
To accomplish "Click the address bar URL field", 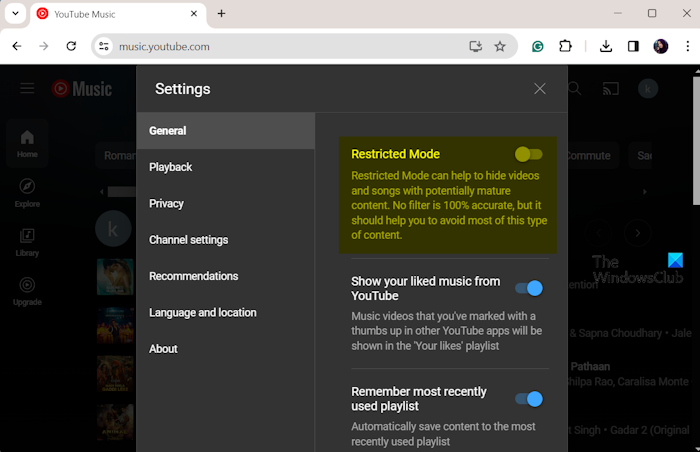I will [x=280, y=46].
